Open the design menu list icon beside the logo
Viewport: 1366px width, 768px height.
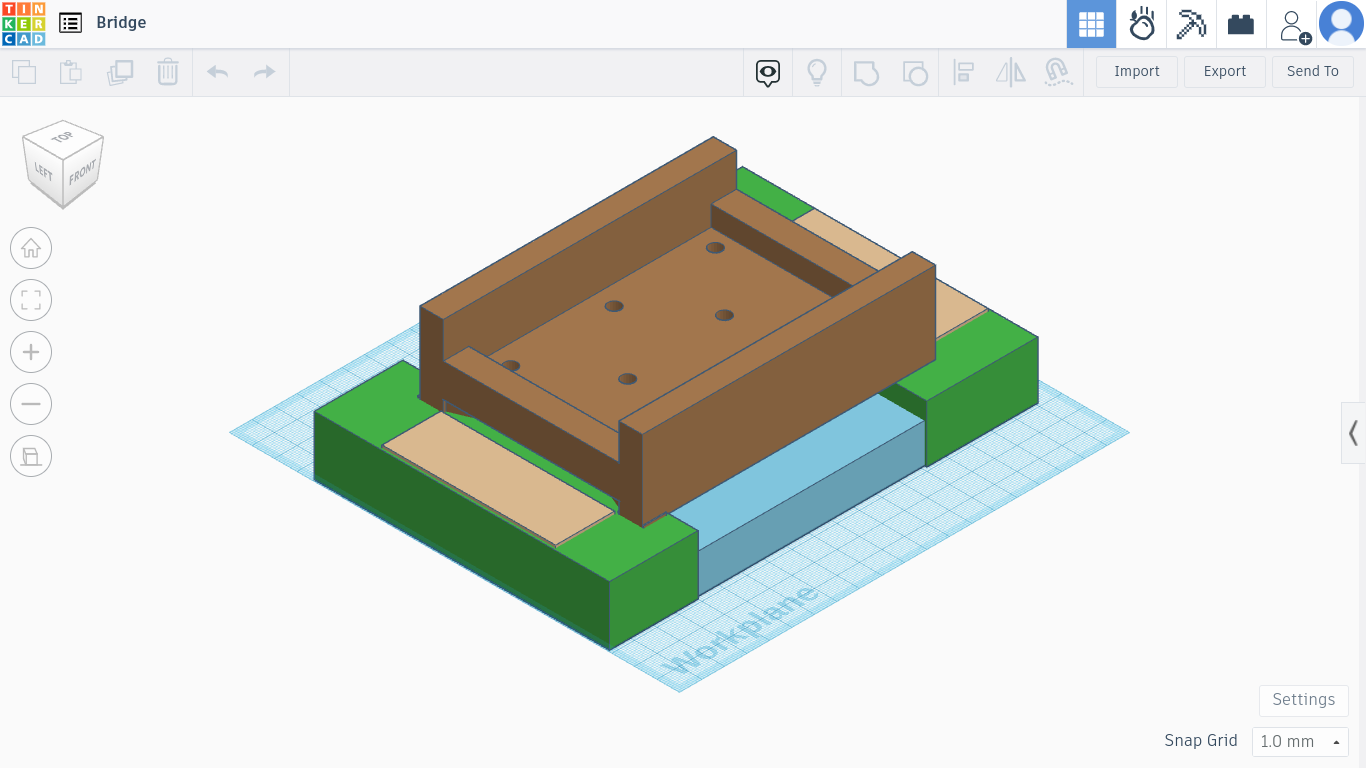pyautogui.click(x=70, y=23)
